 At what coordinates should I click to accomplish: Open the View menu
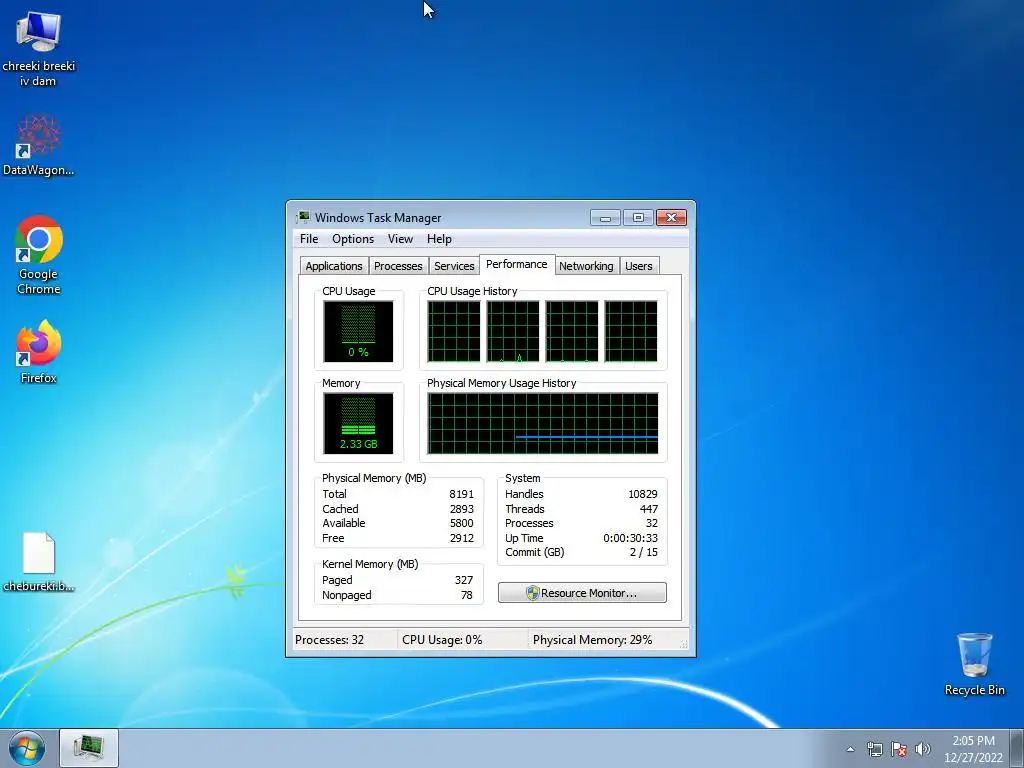click(400, 239)
